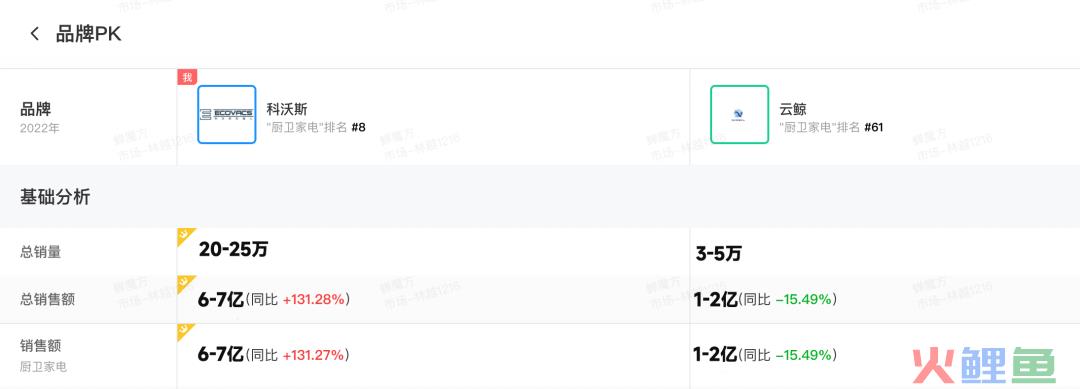Image resolution: width=1080 pixels, height=389 pixels.
Task: Click the 2022年 year label under 品牌
Action: (x=40, y=128)
